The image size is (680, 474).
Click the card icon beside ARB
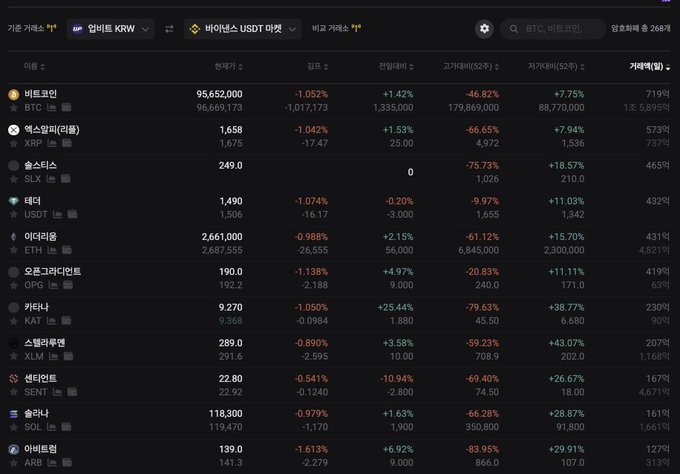click(x=67, y=462)
